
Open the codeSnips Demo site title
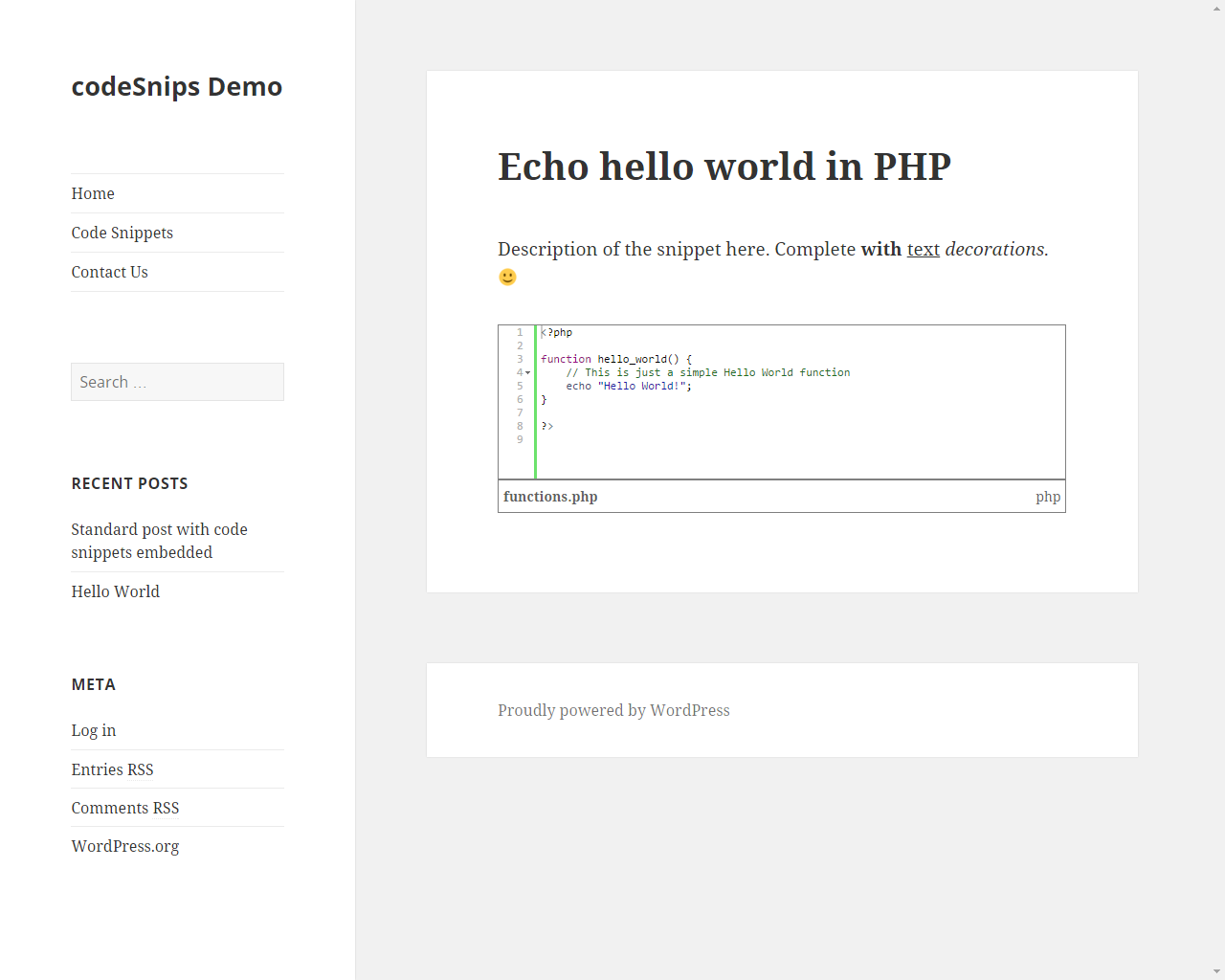(x=177, y=86)
